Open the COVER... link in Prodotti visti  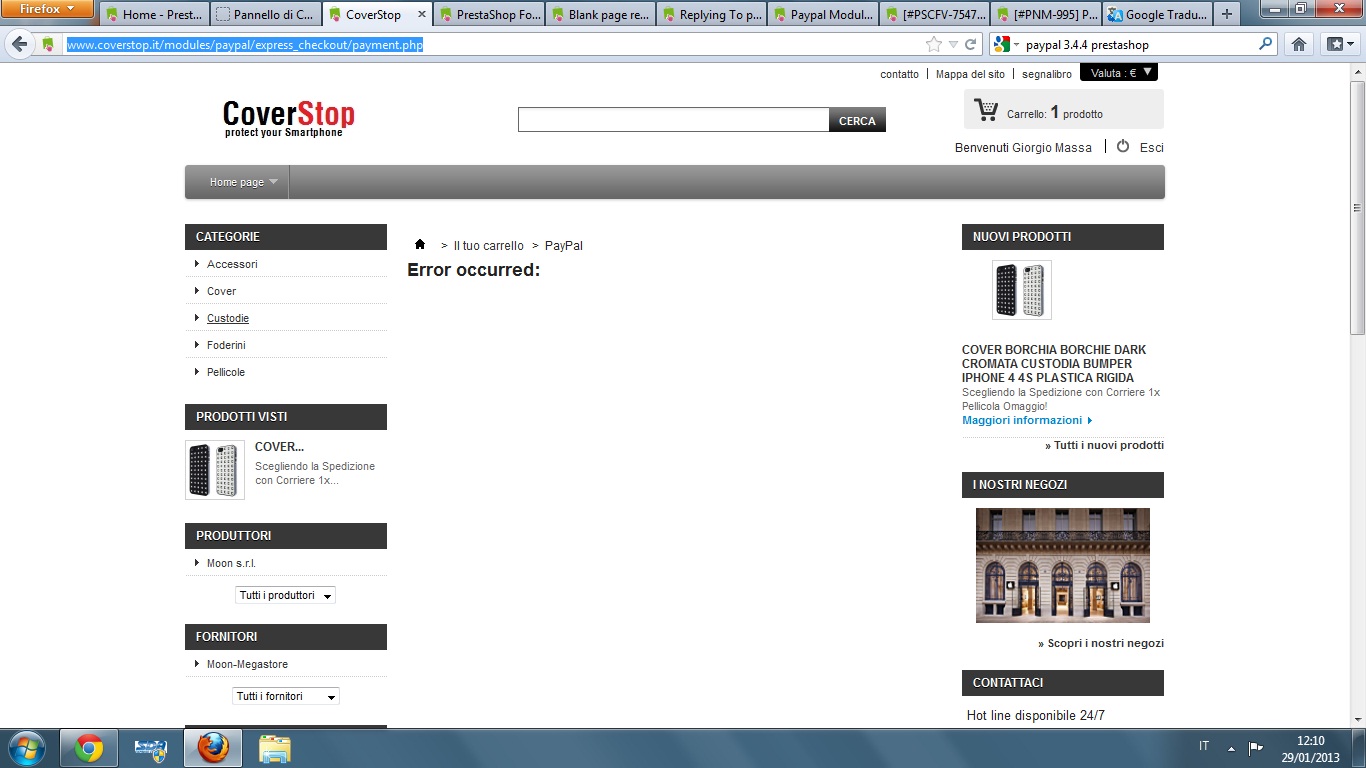279,447
